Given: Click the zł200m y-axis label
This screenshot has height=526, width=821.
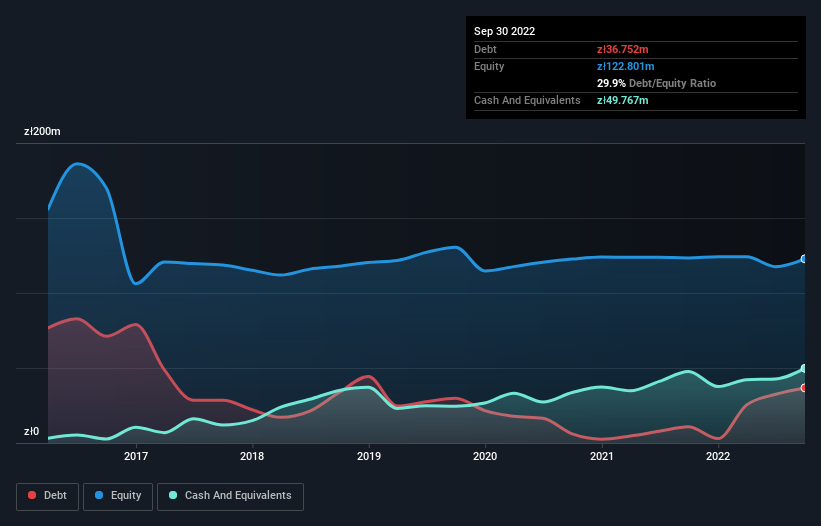Looking at the screenshot, I should point(42,131).
